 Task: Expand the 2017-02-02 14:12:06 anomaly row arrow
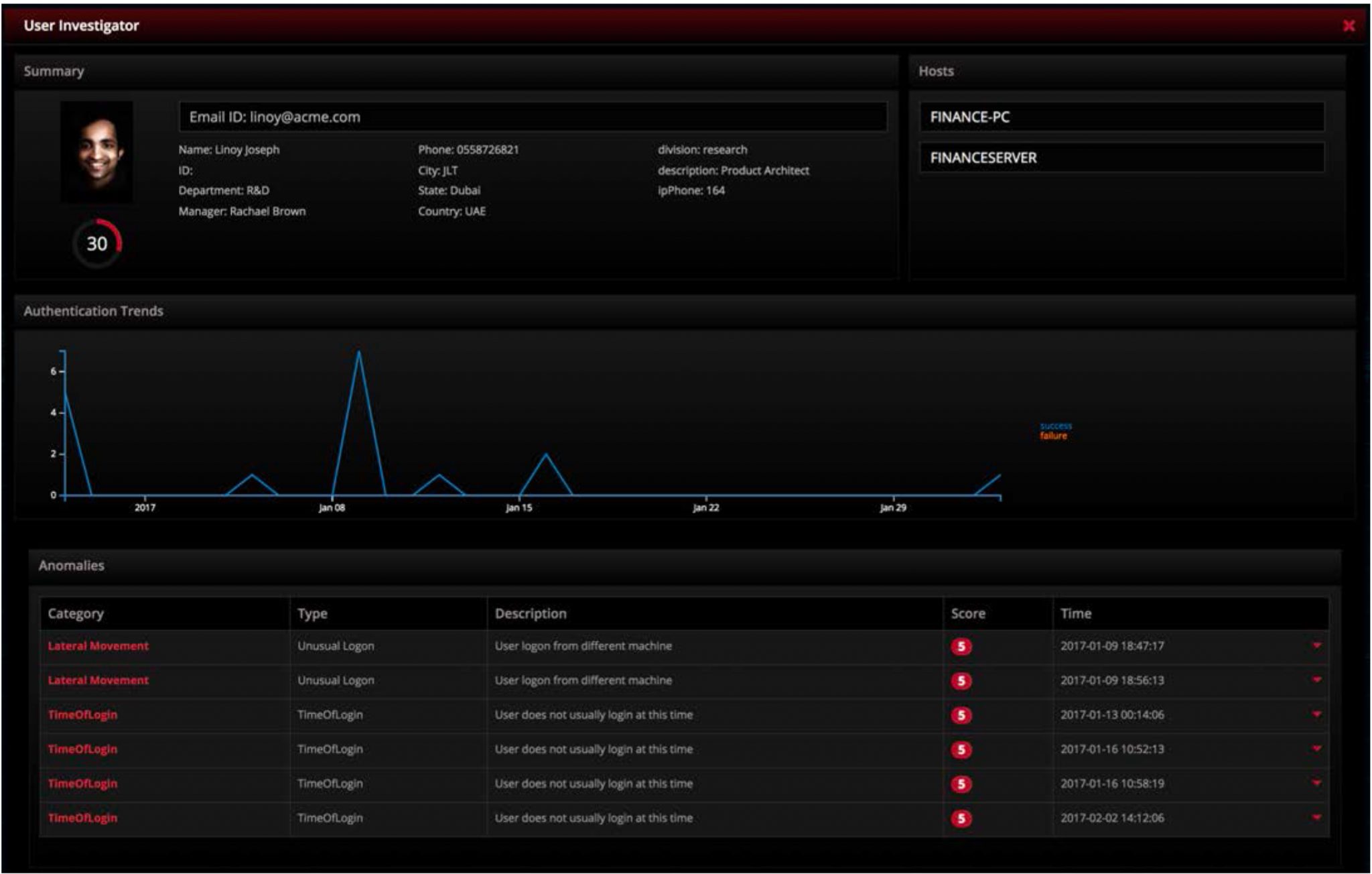pos(1316,818)
